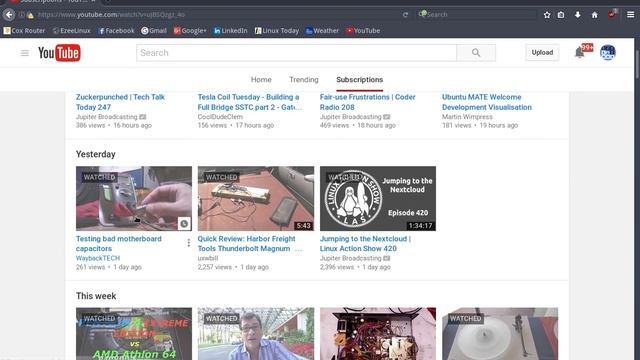640x360 pixels.
Task: Open the Firefox hamburger menu
Action: (x=630, y=15)
